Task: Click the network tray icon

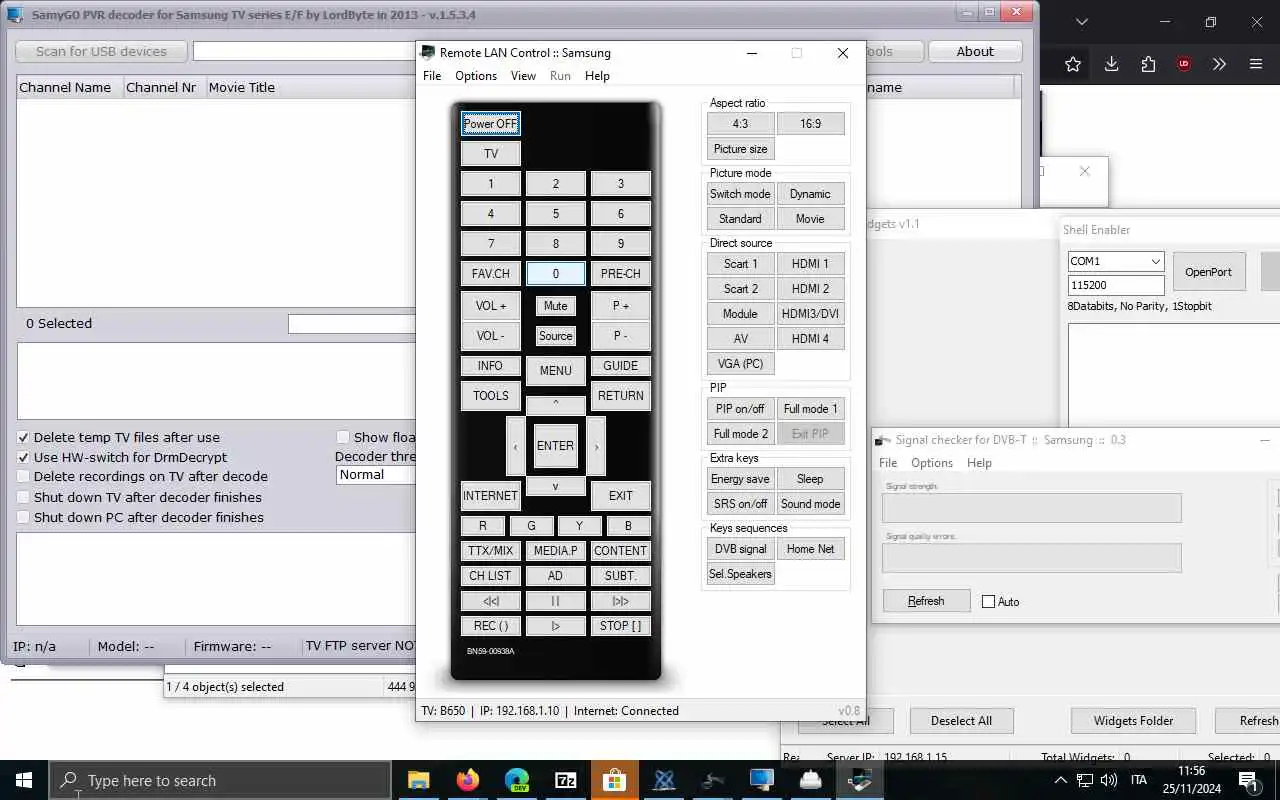Action: (1085, 780)
